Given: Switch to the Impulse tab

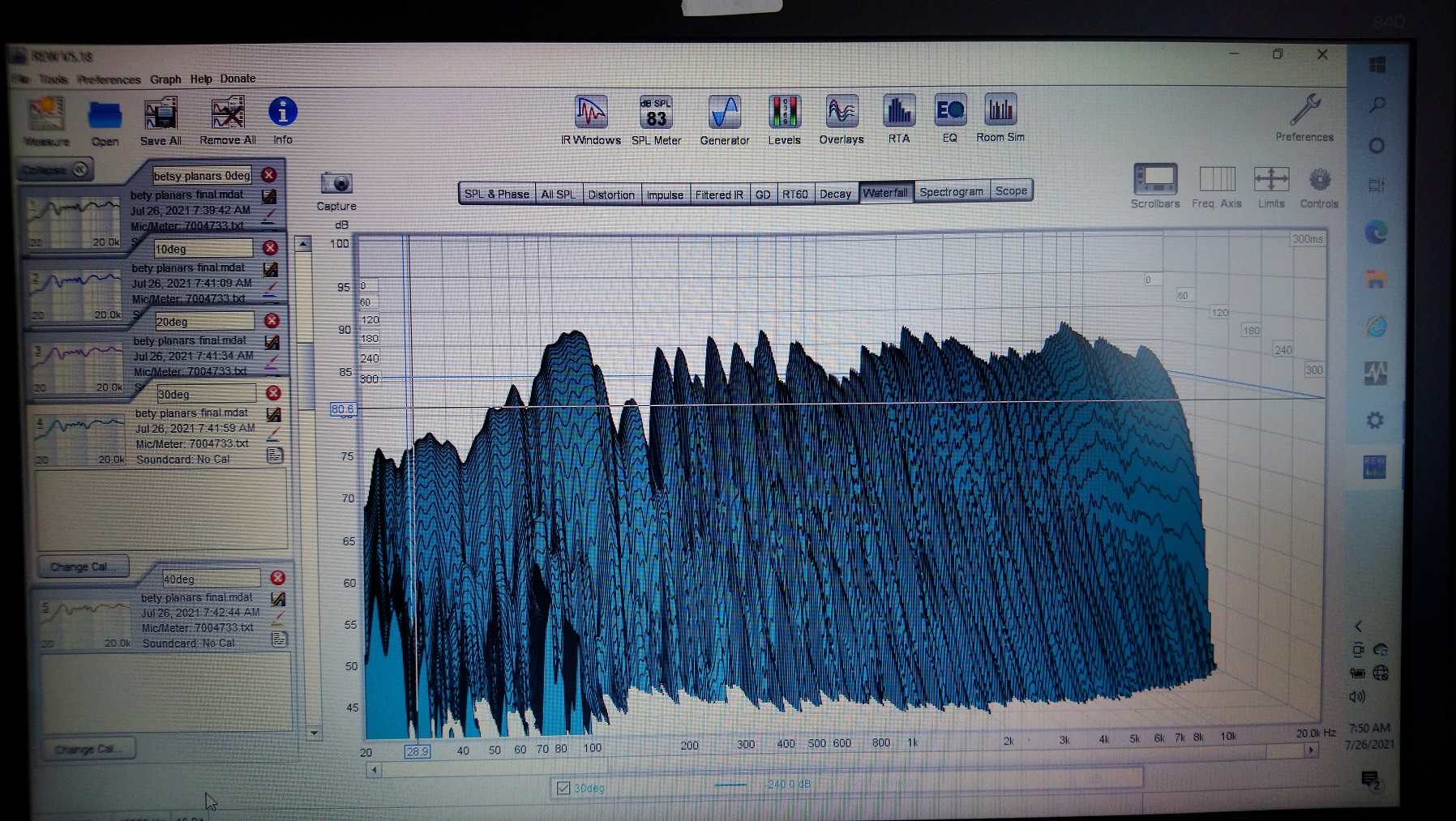Looking at the screenshot, I should [665, 195].
